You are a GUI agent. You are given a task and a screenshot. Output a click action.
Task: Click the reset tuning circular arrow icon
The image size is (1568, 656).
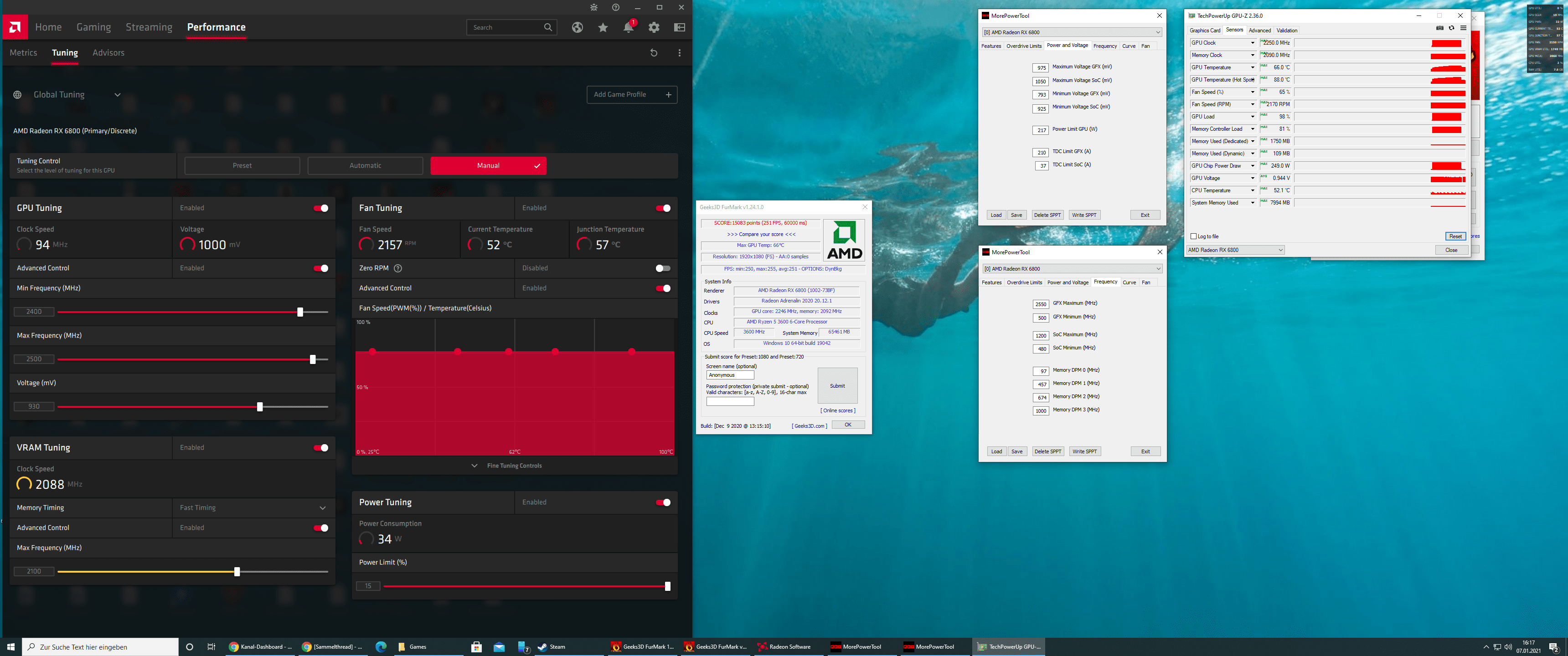pyautogui.click(x=654, y=53)
